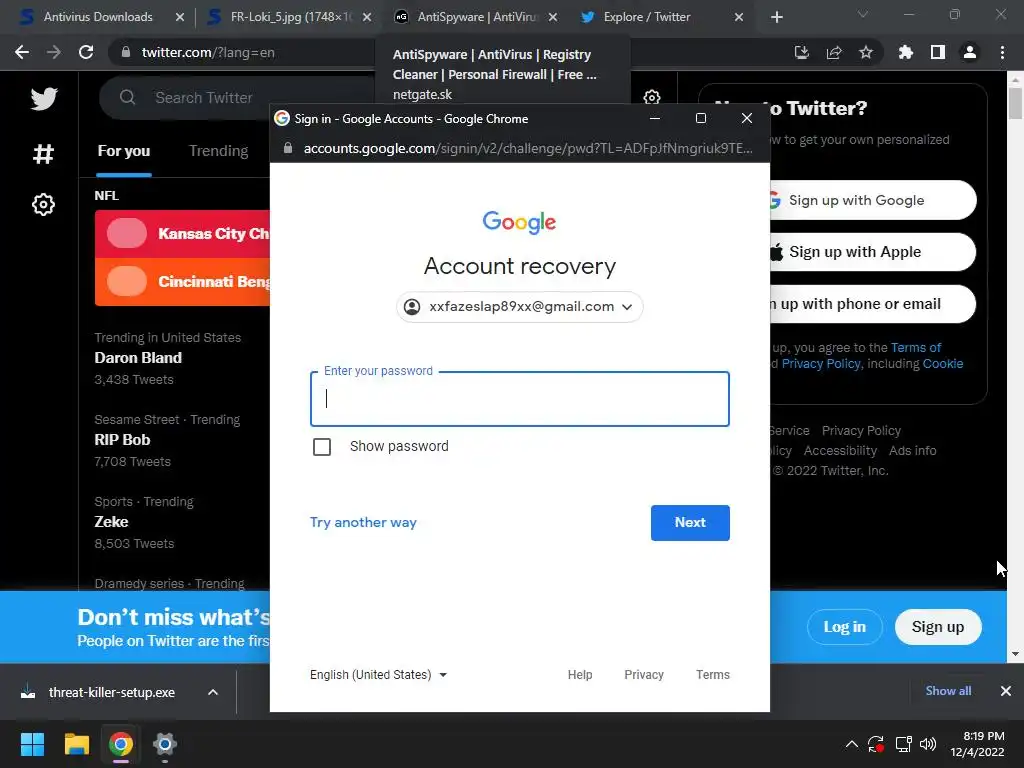Open the Chrome three-dot menu
The width and height of the screenshot is (1024, 768).
click(1002, 52)
